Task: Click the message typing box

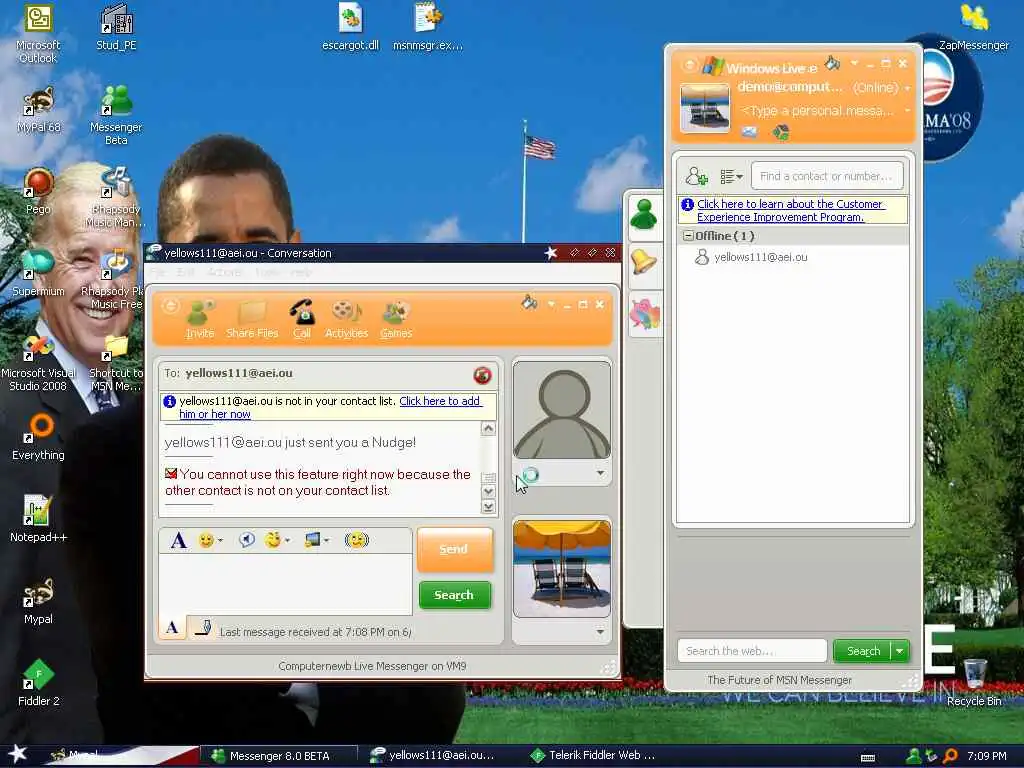Action: [285, 584]
